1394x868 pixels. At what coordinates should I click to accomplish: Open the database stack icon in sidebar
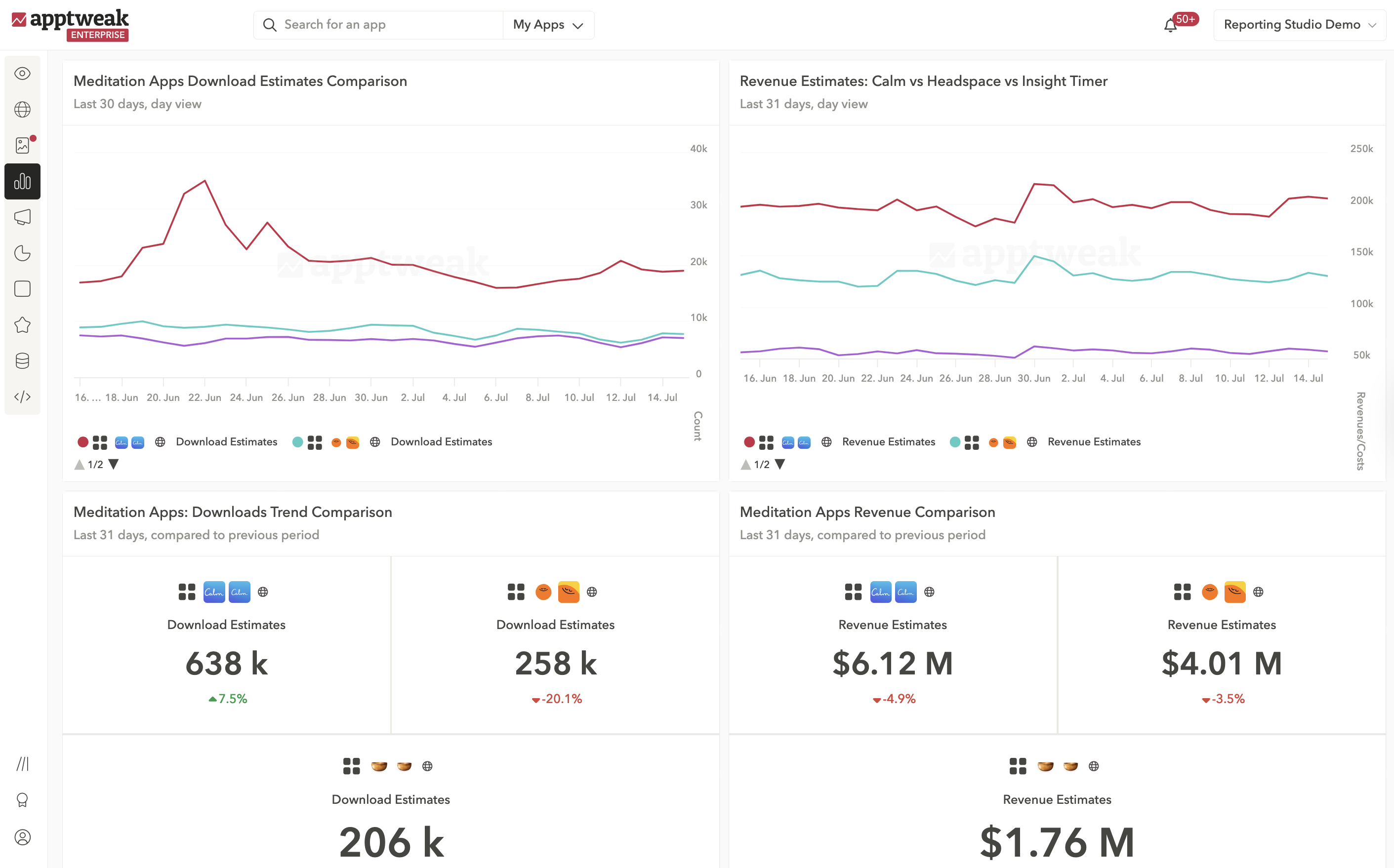pyautogui.click(x=22, y=360)
